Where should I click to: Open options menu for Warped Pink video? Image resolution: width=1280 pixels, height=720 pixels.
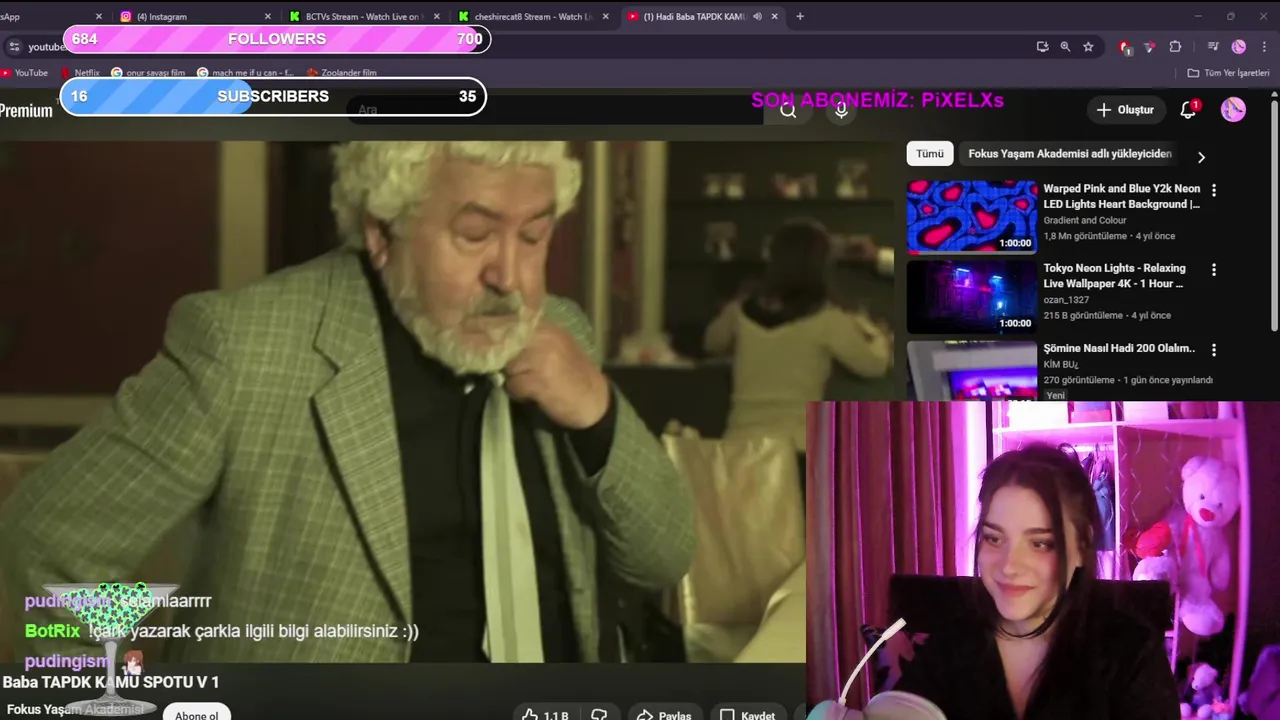coord(1214,190)
